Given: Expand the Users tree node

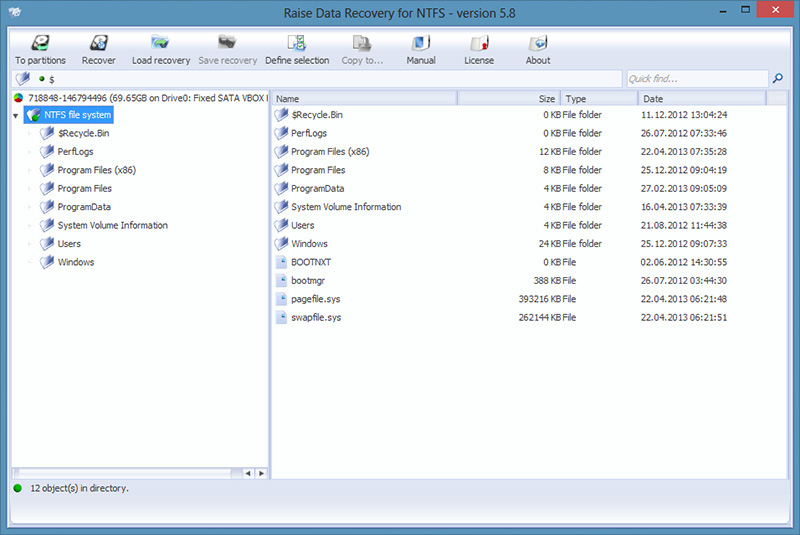Looking at the screenshot, I should (30, 244).
